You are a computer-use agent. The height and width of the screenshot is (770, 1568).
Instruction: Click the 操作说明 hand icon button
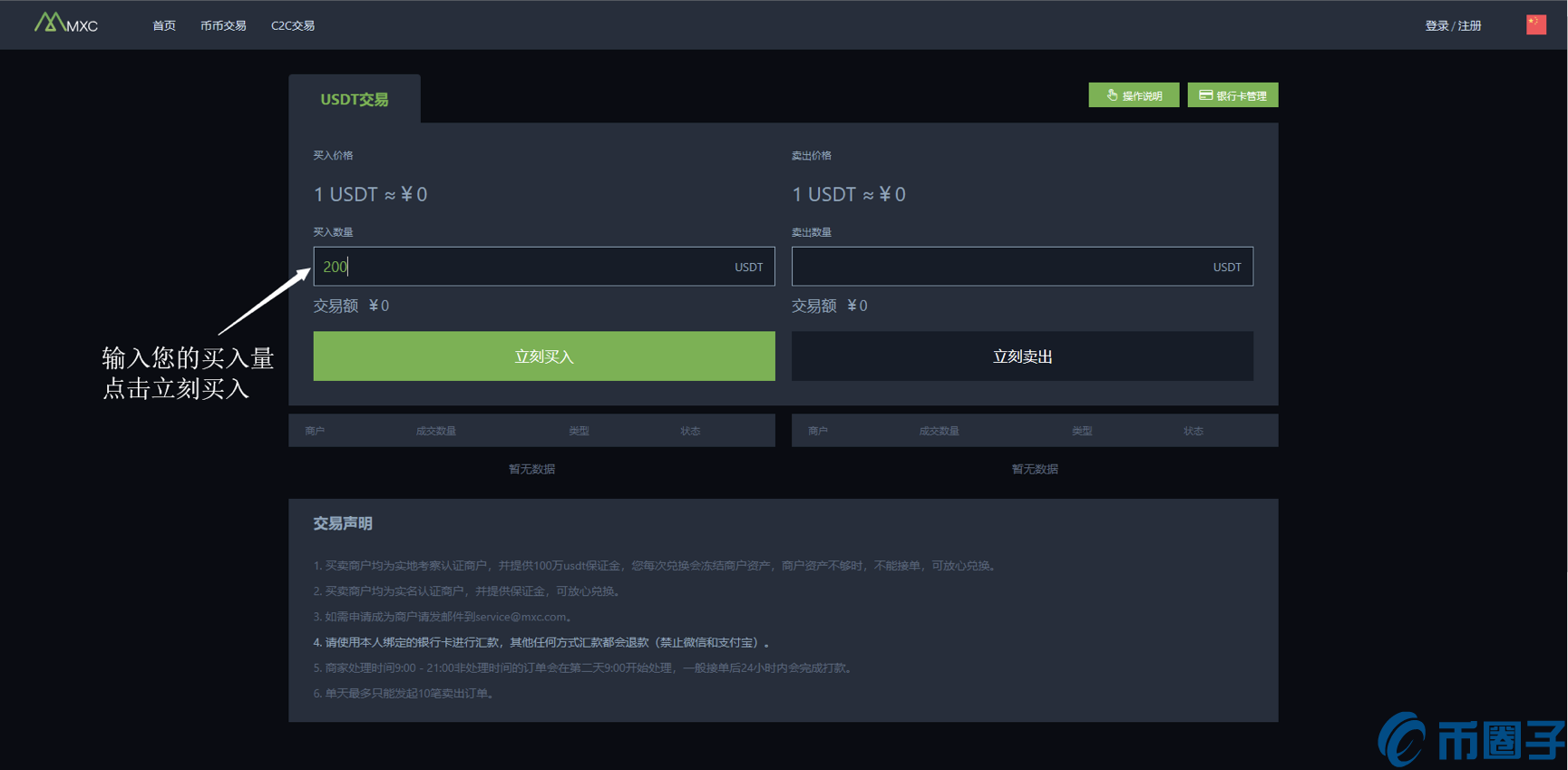1133,95
